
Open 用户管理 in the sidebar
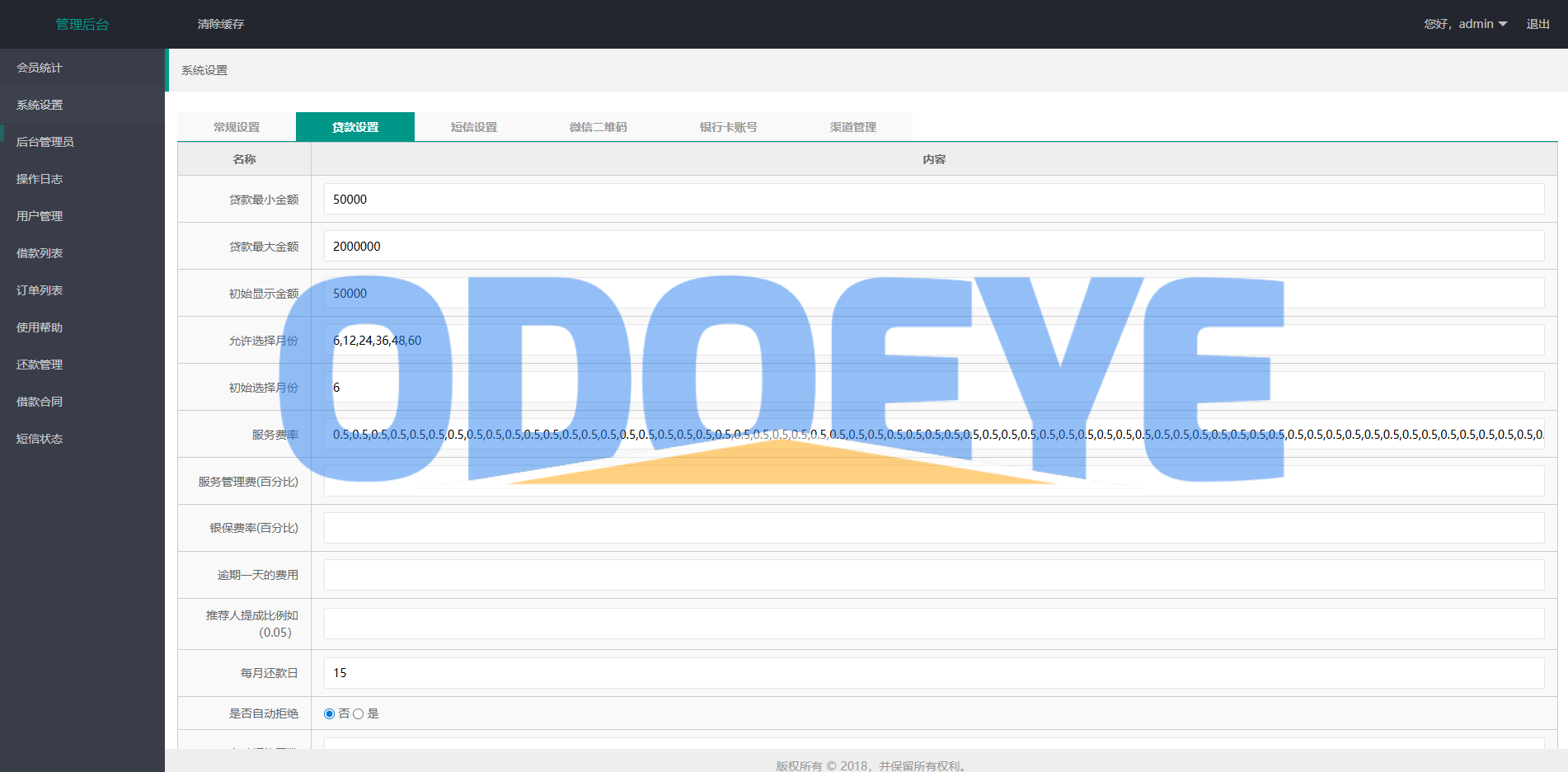tap(40, 216)
